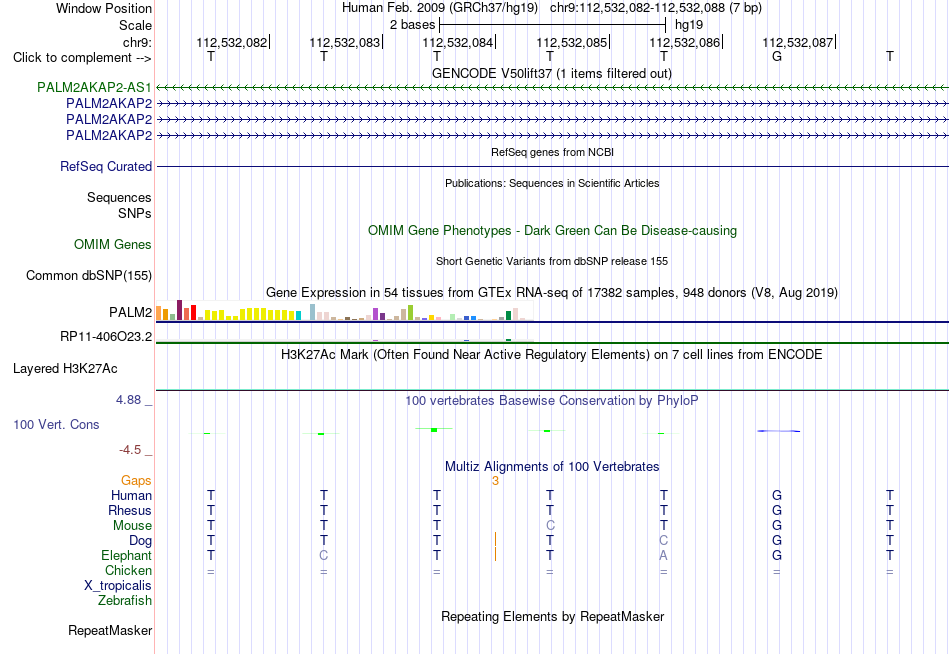Viewport: 950px width, 654px height.
Task: Click the 100 Vert. Cons label
Action: 56,425
